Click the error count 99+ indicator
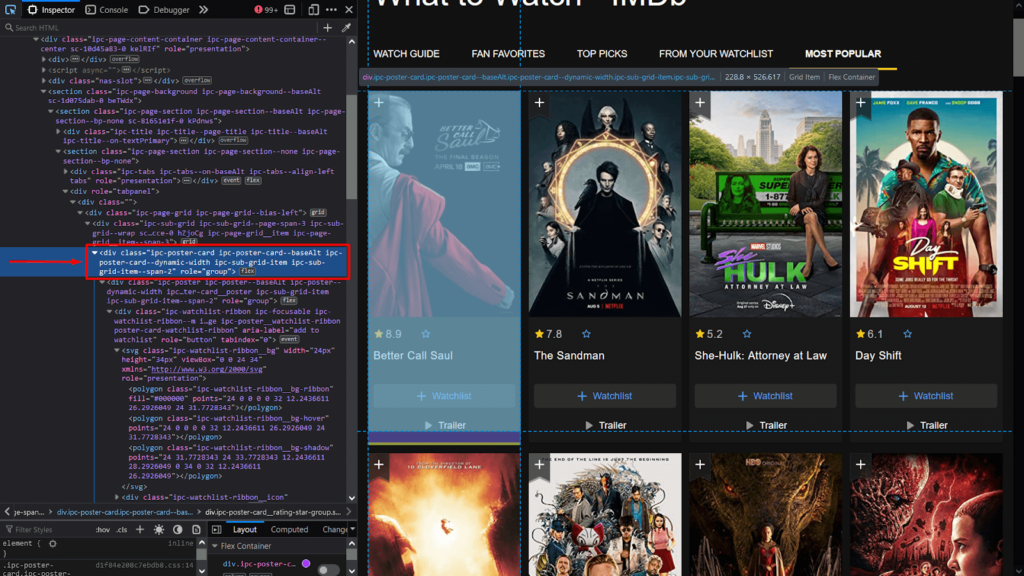The image size is (1024, 576). [265, 9]
